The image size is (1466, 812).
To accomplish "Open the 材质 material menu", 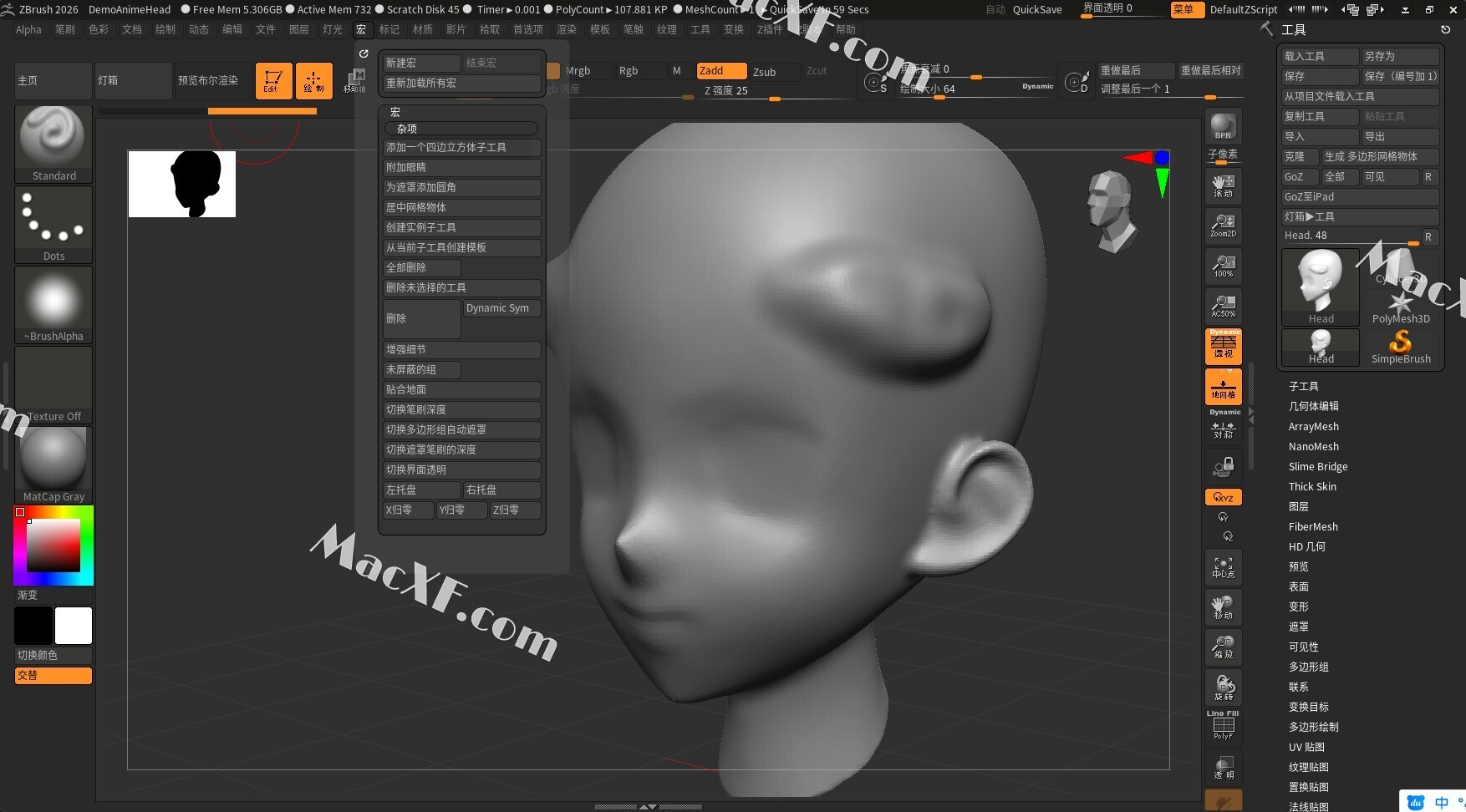I will click(423, 29).
